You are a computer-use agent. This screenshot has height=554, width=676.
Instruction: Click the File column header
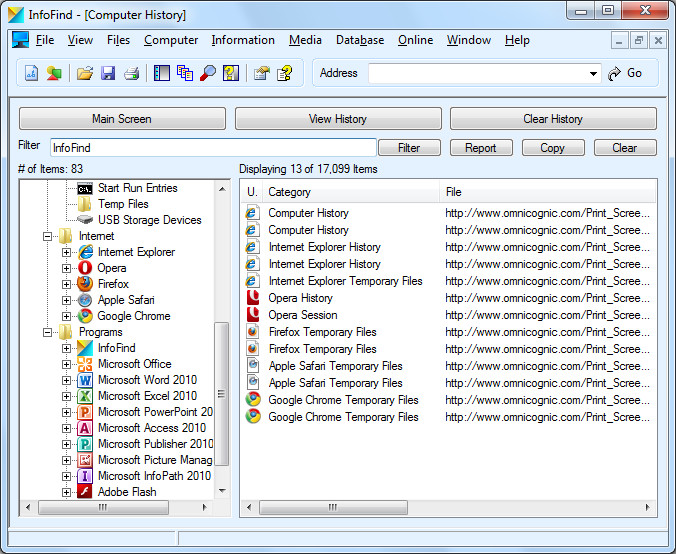[x=548, y=192]
